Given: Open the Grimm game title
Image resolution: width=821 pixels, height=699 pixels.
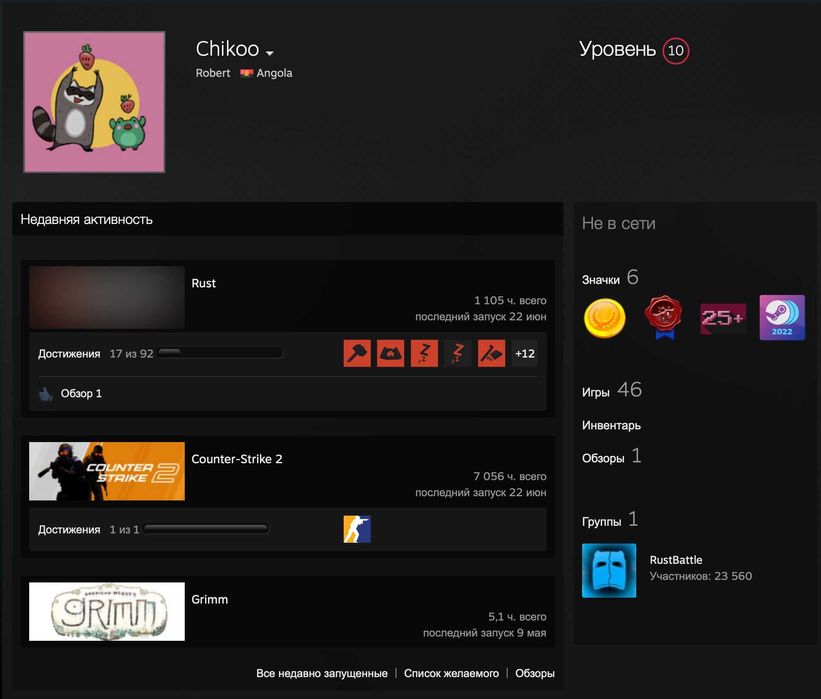Looking at the screenshot, I should point(209,600).
